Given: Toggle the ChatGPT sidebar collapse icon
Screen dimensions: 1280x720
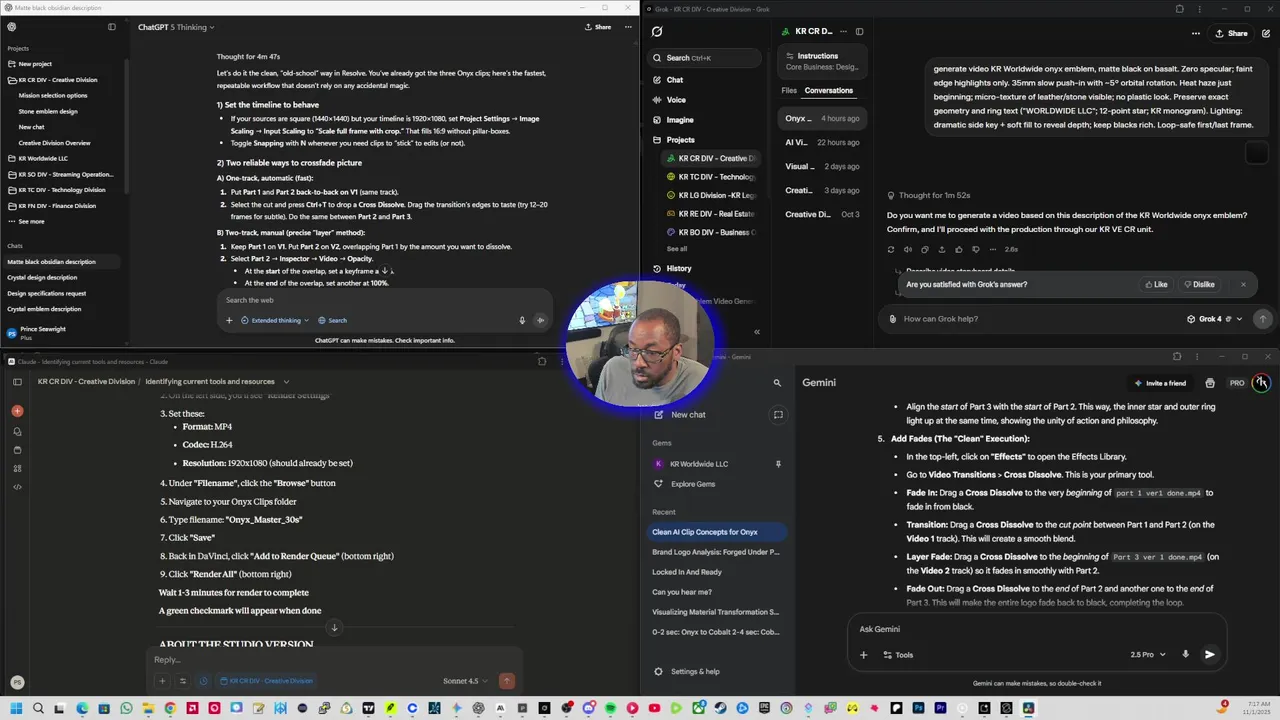Looking at the screenshot, I should [112, 27].
